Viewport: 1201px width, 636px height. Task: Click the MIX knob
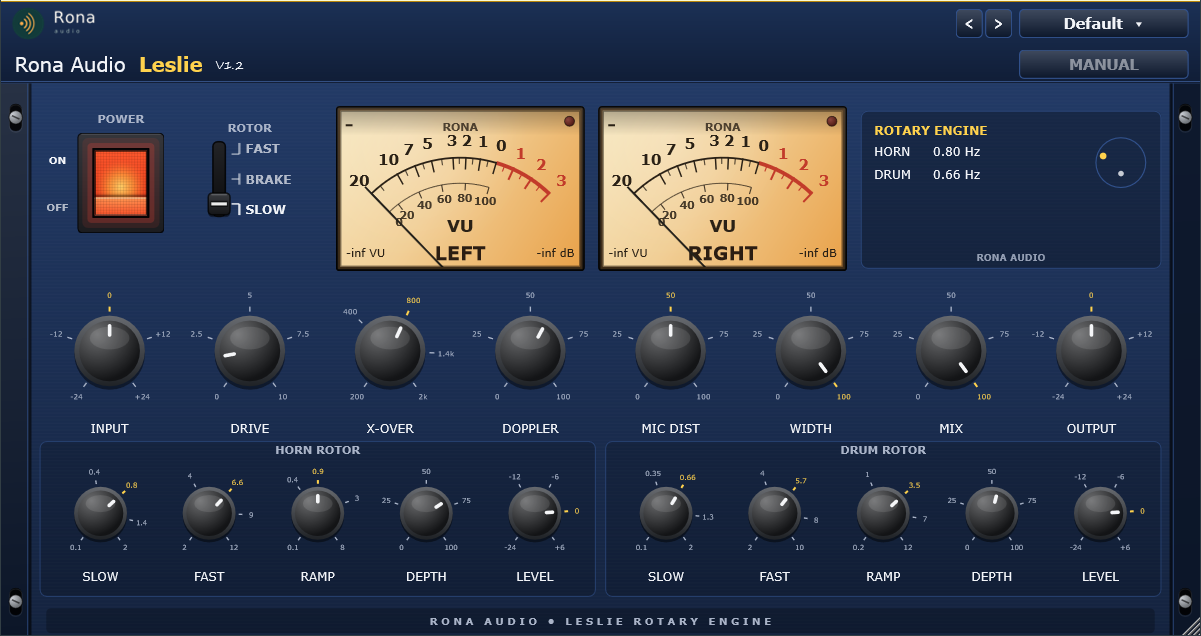[951, 351]
